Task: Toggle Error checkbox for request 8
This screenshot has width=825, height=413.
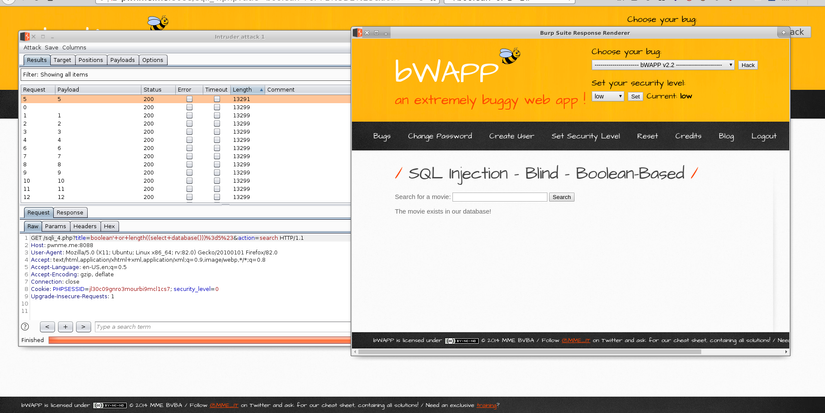Action: (189, 164)
